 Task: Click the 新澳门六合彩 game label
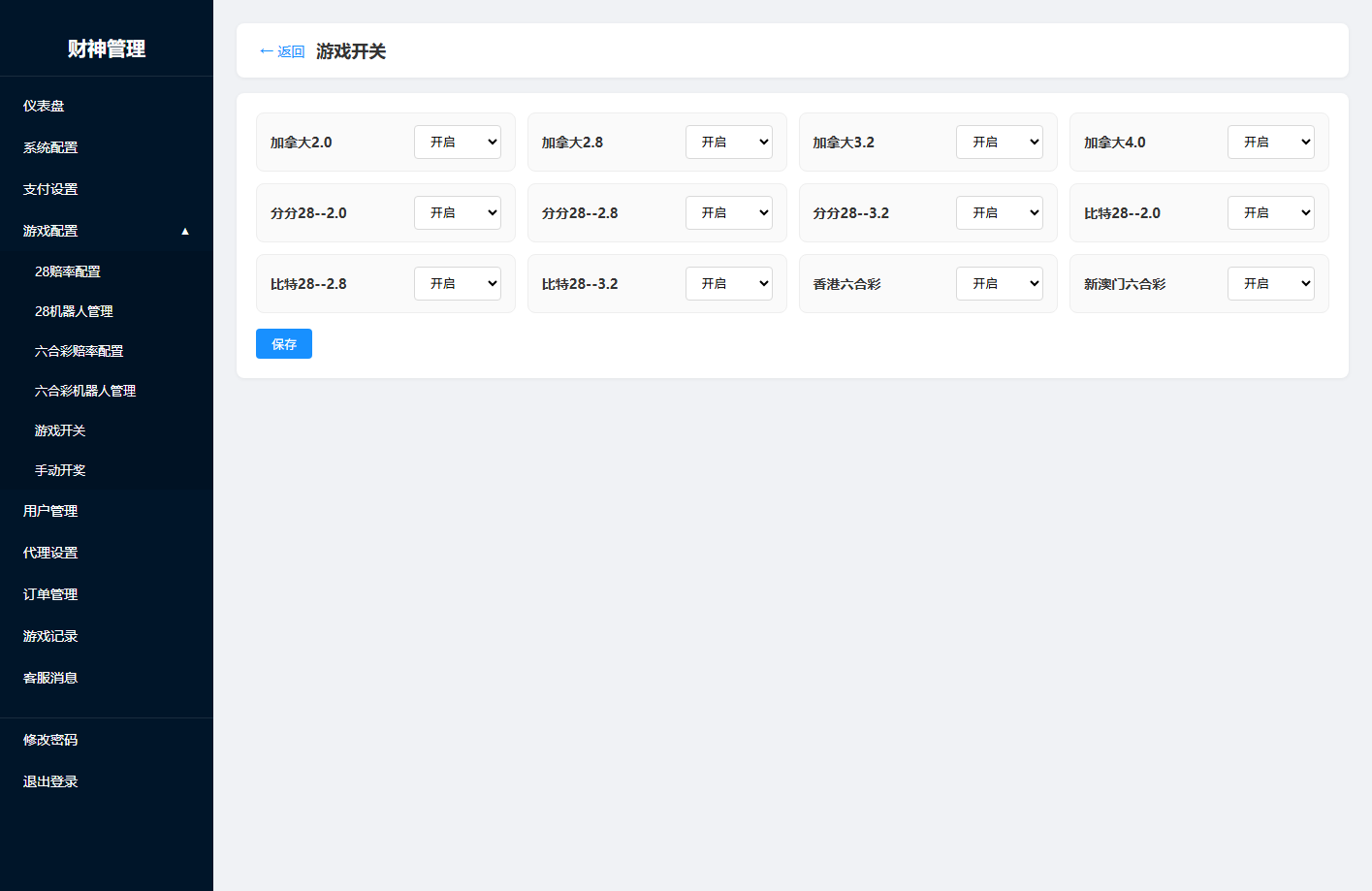click(1125, 284)
